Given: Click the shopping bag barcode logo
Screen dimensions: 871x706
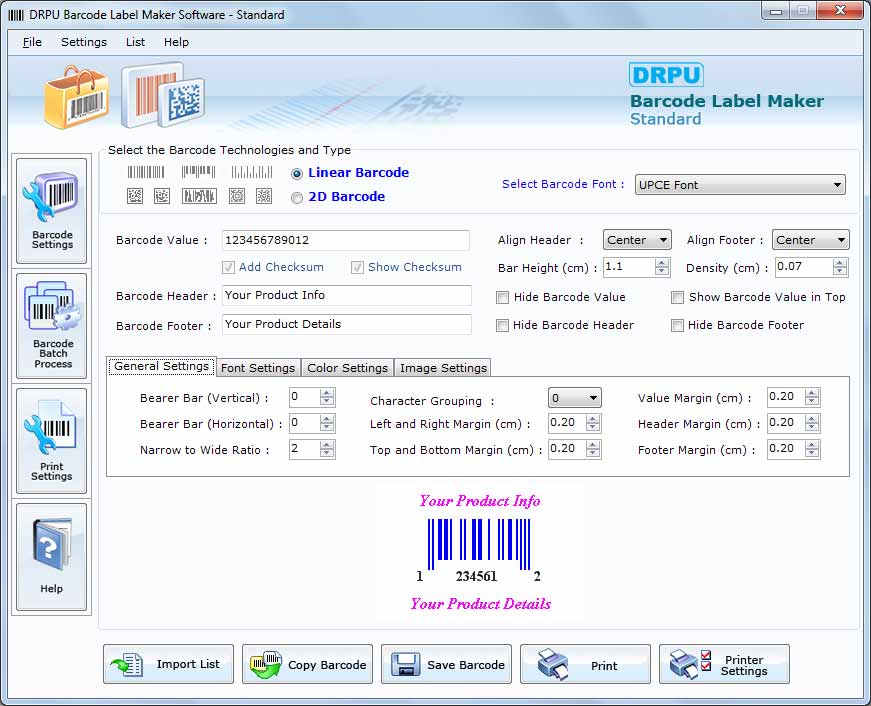Looking at the screenshot, I should 77,98.
